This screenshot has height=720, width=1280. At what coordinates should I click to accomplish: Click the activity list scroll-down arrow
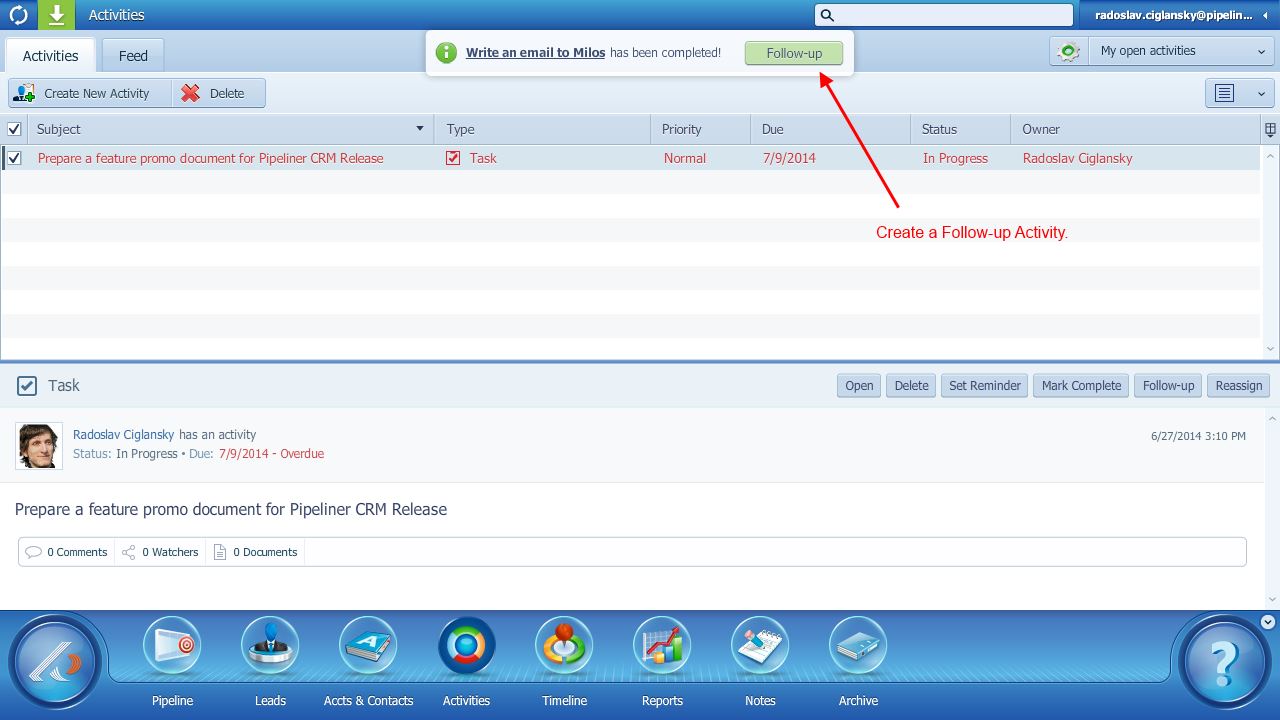(x=1271, y=350)
